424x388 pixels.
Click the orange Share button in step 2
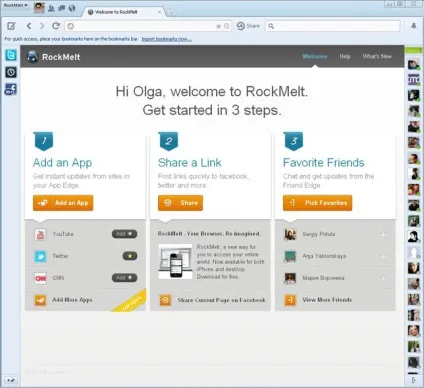pos(180,203)
